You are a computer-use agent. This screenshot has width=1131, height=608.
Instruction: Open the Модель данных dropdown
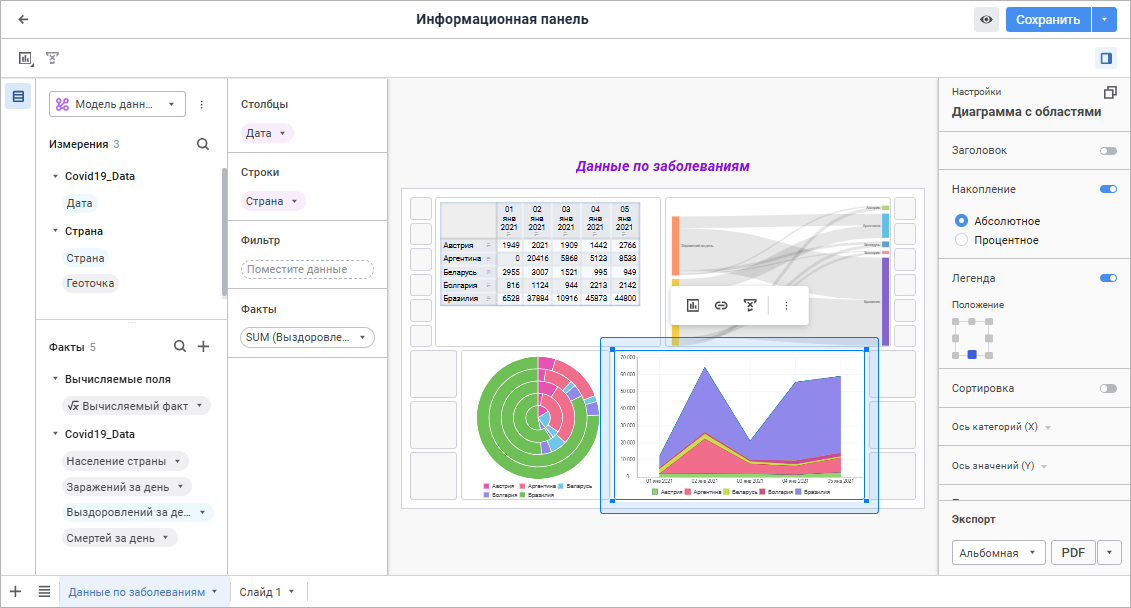pyautogui.click(x=117, y=105)
